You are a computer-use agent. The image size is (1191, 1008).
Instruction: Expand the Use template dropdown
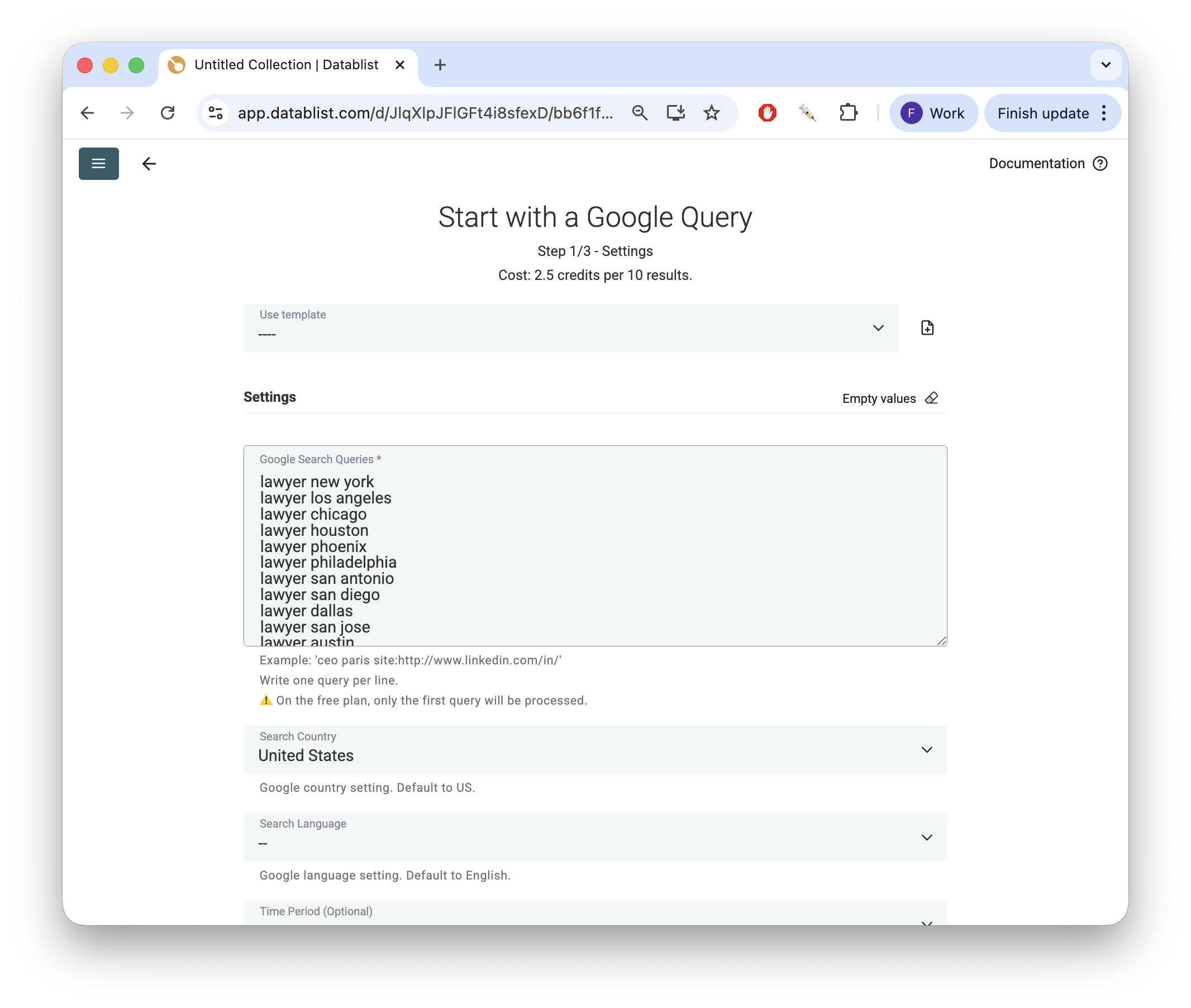tap(571, 328)
